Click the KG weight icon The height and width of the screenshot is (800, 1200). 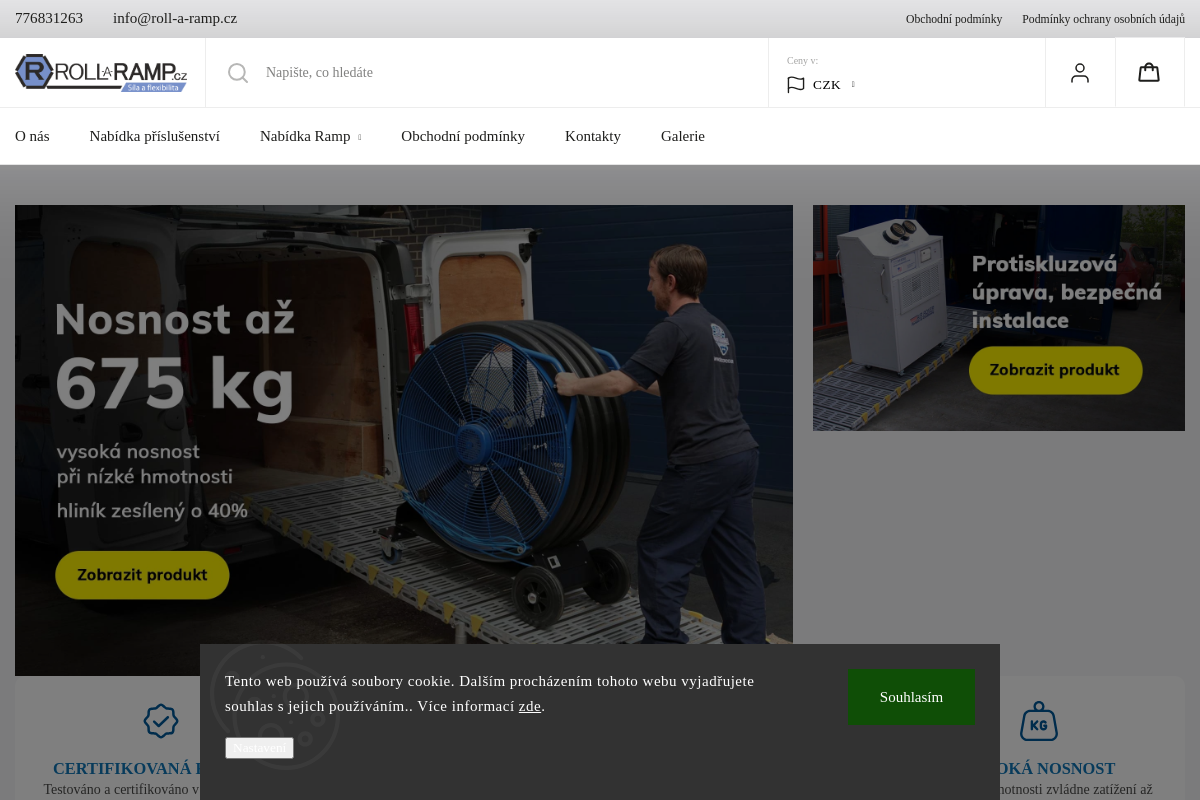pyautogui.click(x=1039, y=721)
